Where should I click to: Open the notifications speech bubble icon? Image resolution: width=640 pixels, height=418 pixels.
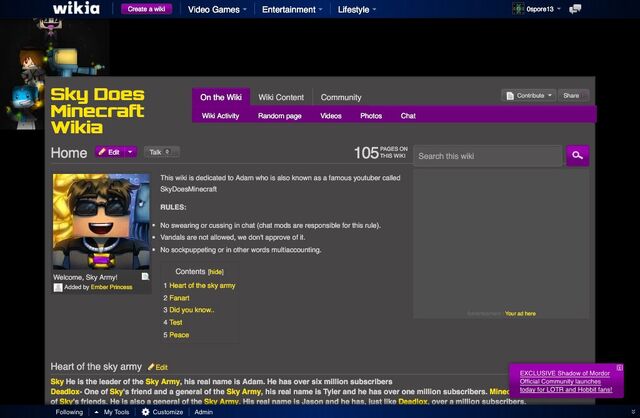pos(575,9)
